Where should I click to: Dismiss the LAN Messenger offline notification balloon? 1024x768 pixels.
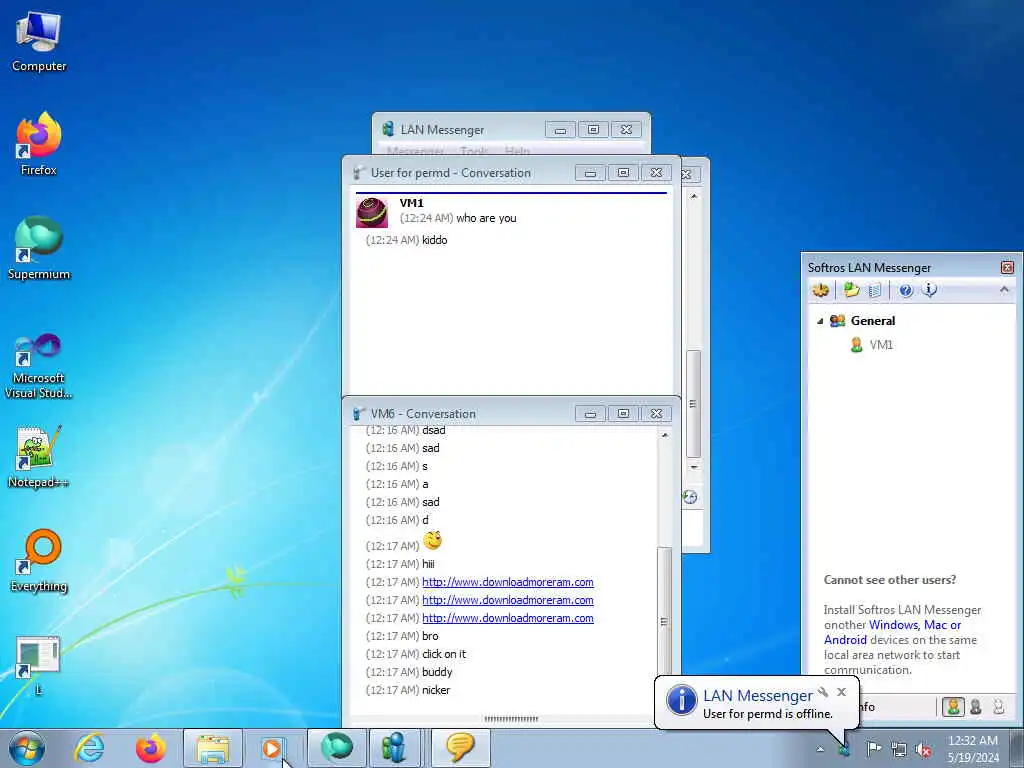[x=841, y=692]
